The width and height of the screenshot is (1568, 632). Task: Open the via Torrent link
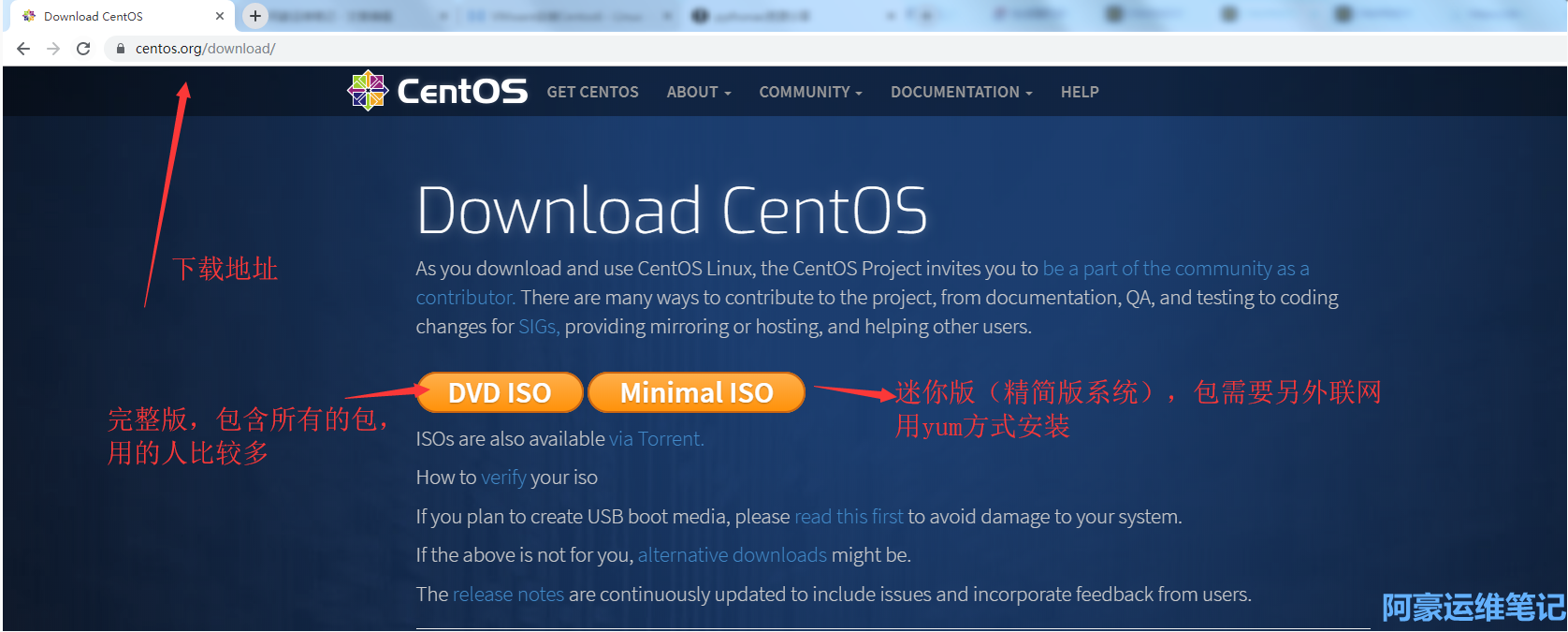[x=656, y=439]
